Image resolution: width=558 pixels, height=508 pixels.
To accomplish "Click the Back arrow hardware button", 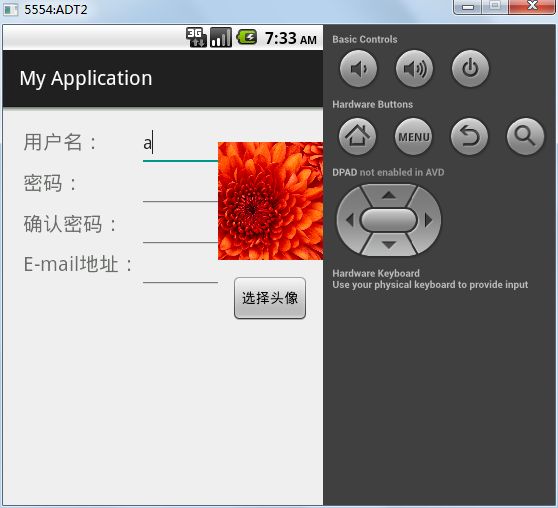I will [x=469, y=136].
